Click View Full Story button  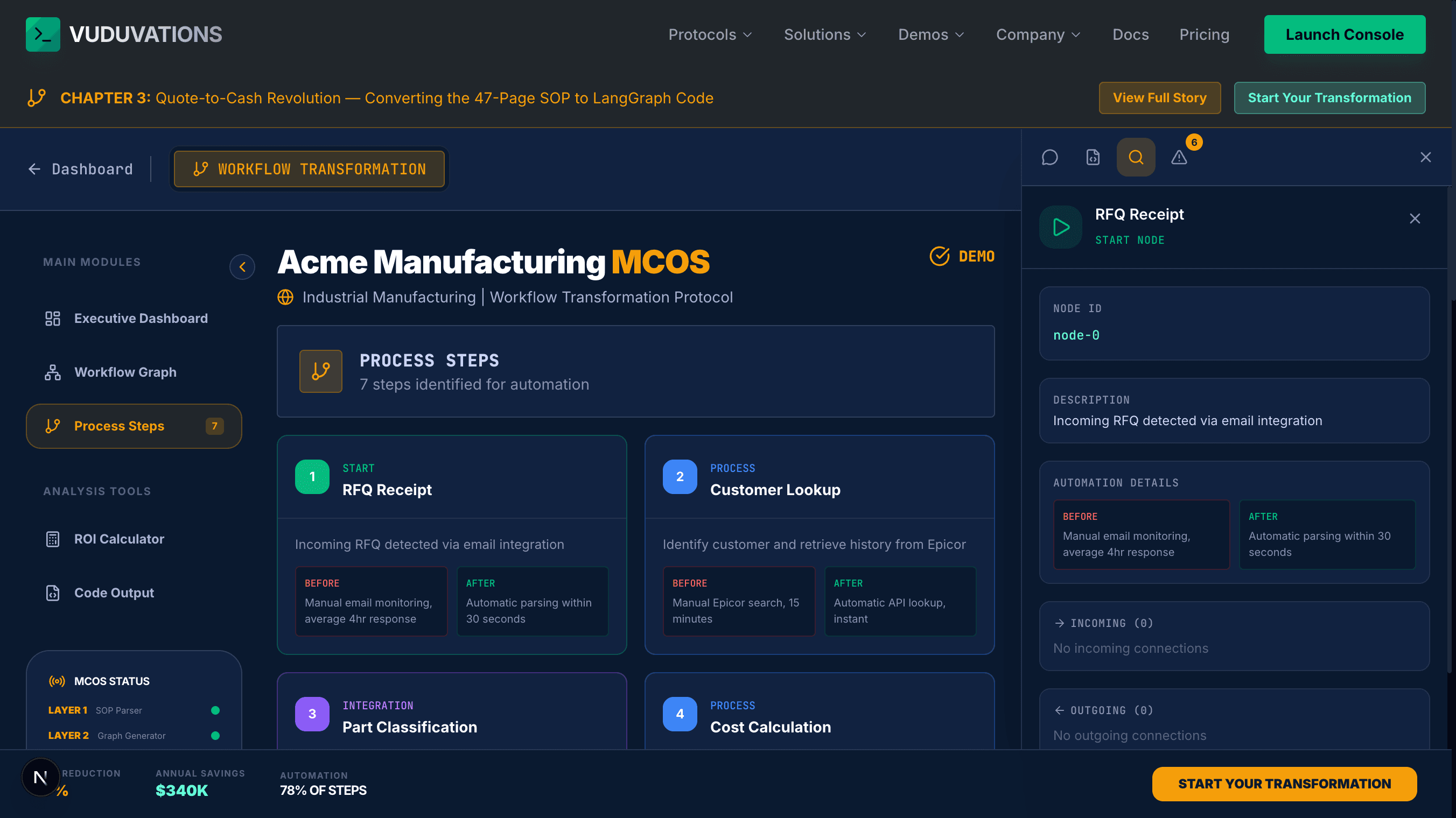pyautogui.click(x=1160, y=98)
